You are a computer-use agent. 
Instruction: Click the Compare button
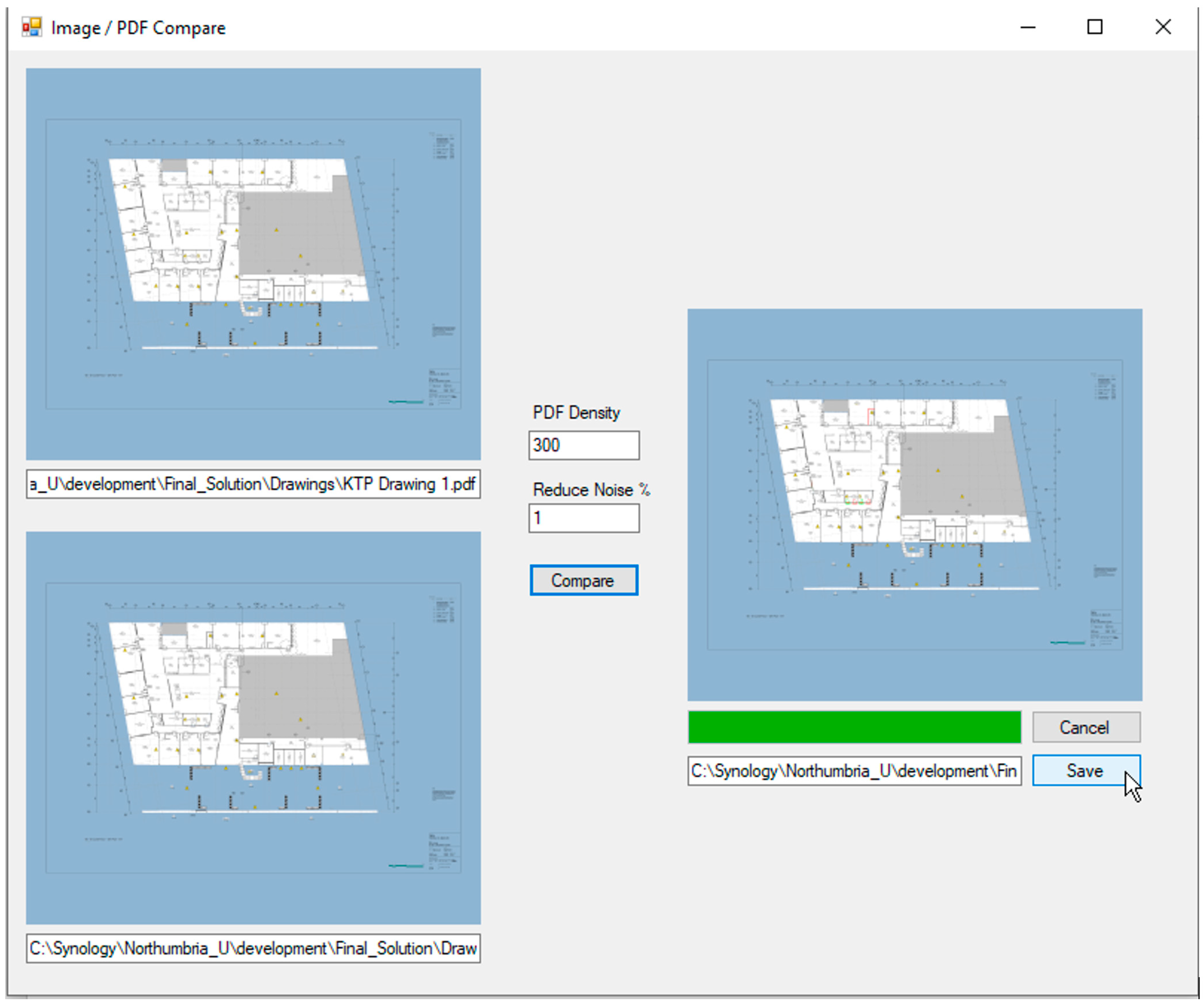click(x=583, y=580)
